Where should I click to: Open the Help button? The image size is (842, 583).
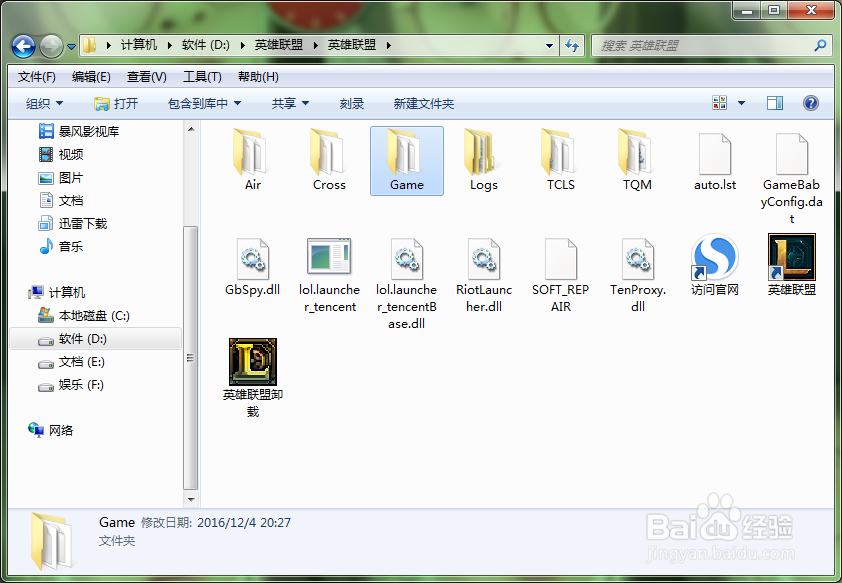tap(810, 103)
